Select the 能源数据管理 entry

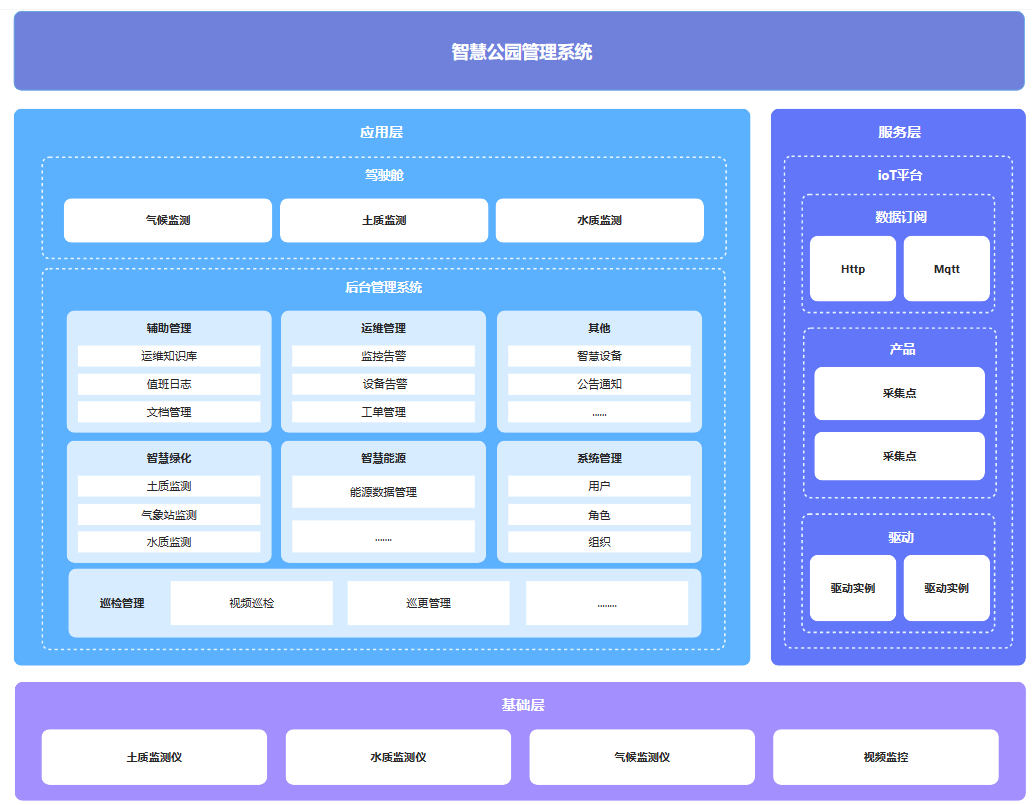[383, 492]
